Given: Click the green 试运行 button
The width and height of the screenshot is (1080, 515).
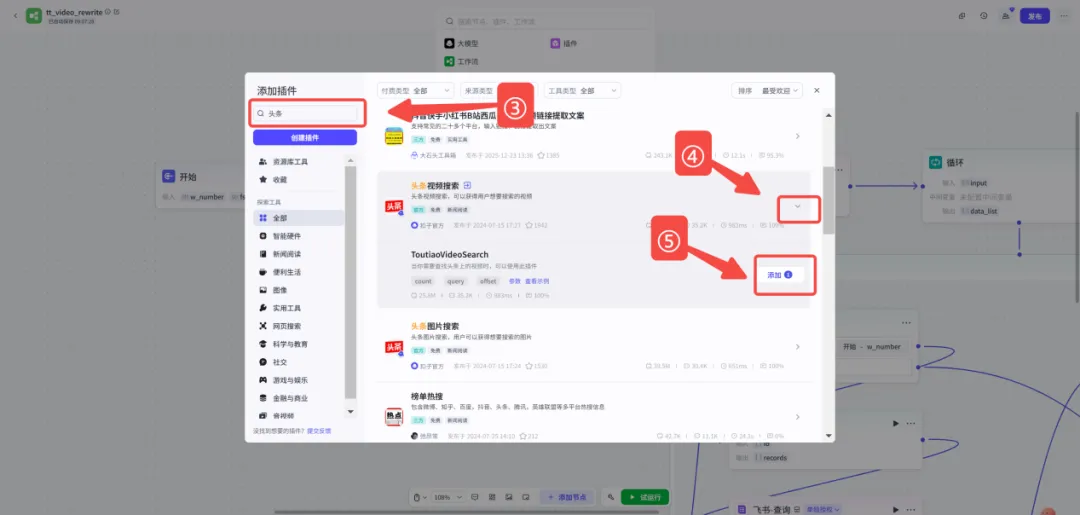Looking at the screenshot, I should click(x=644, y=497).
